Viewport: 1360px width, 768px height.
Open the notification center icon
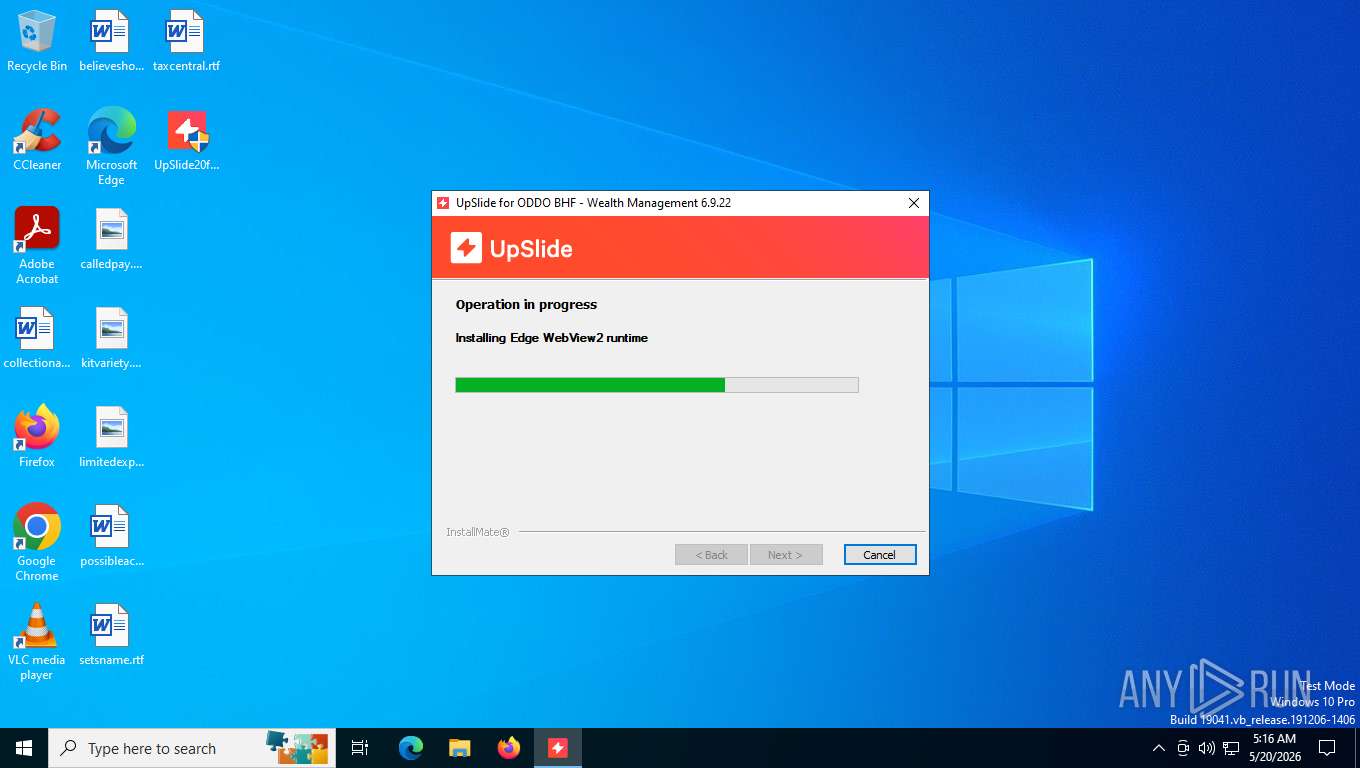point(1327,748)
